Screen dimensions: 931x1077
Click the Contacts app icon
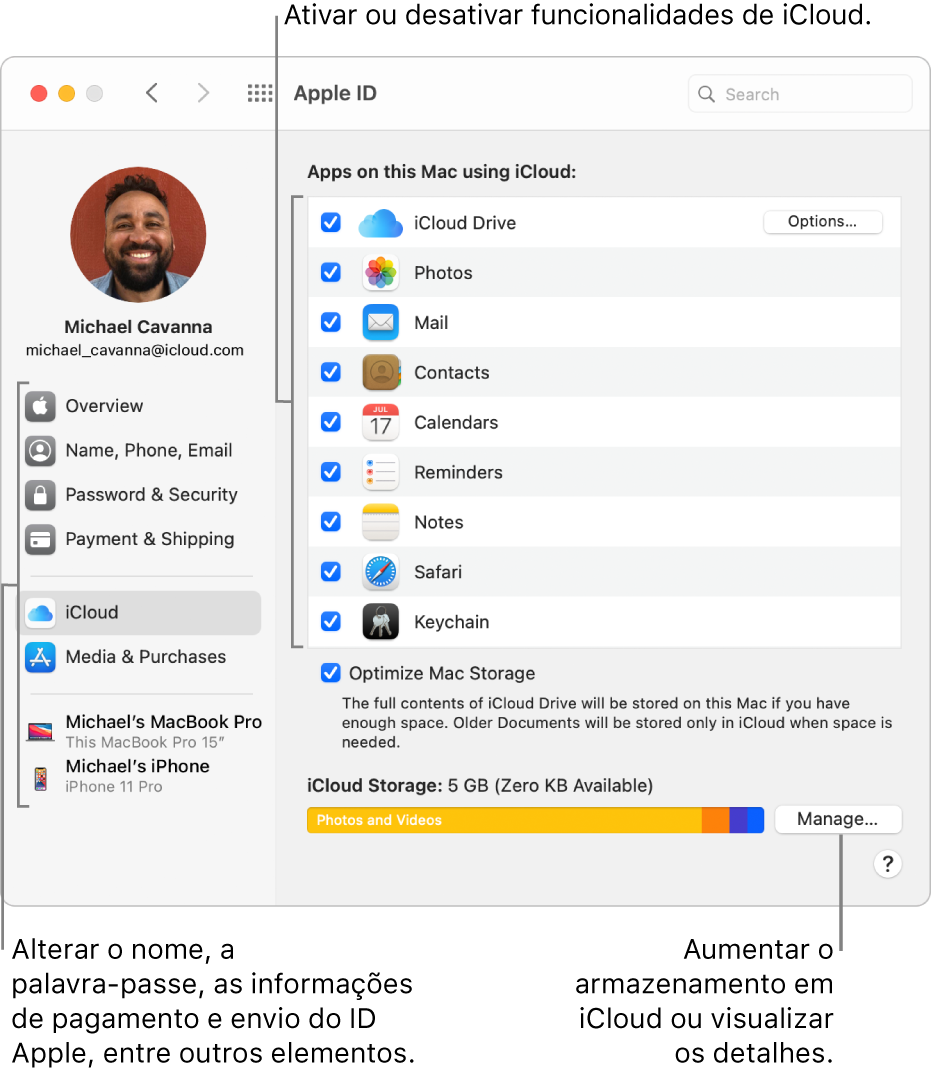pos(381,372)
